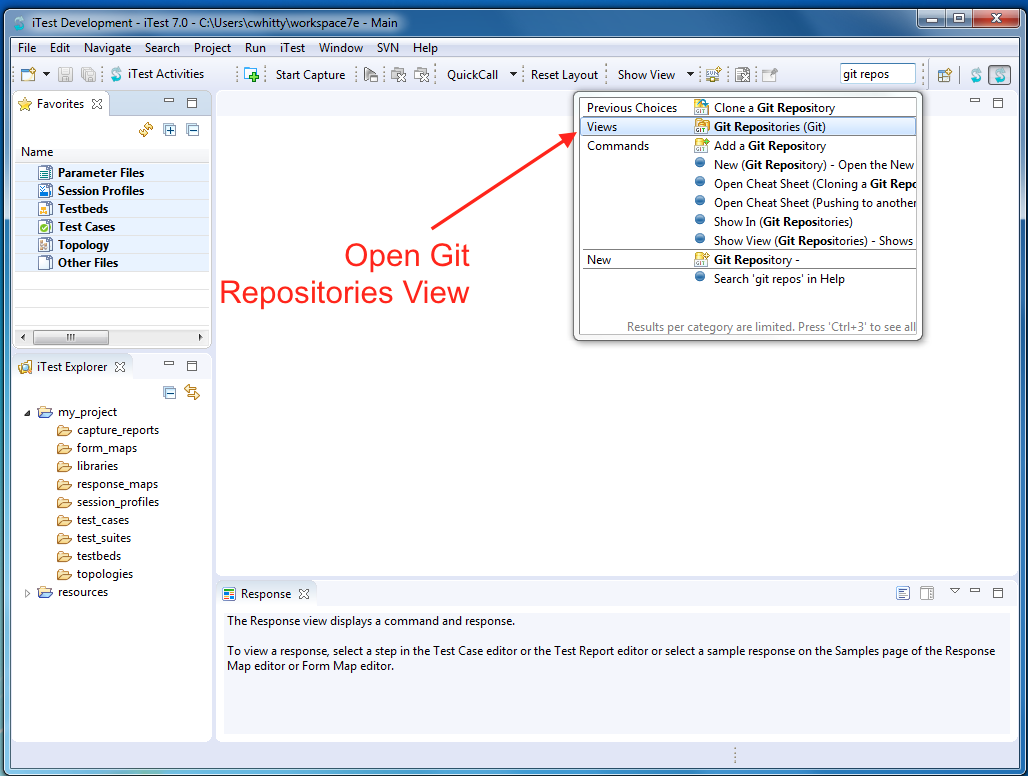Click the Start Capture button
The height and width of the screenshot is (776, 1028).
pos(310,75)
